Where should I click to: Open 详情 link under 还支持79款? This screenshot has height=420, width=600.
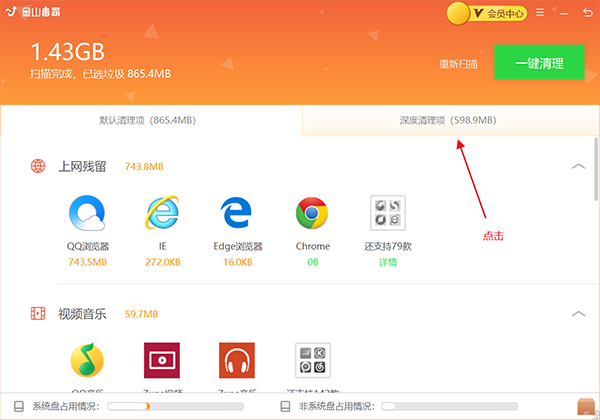coord(388,262)
